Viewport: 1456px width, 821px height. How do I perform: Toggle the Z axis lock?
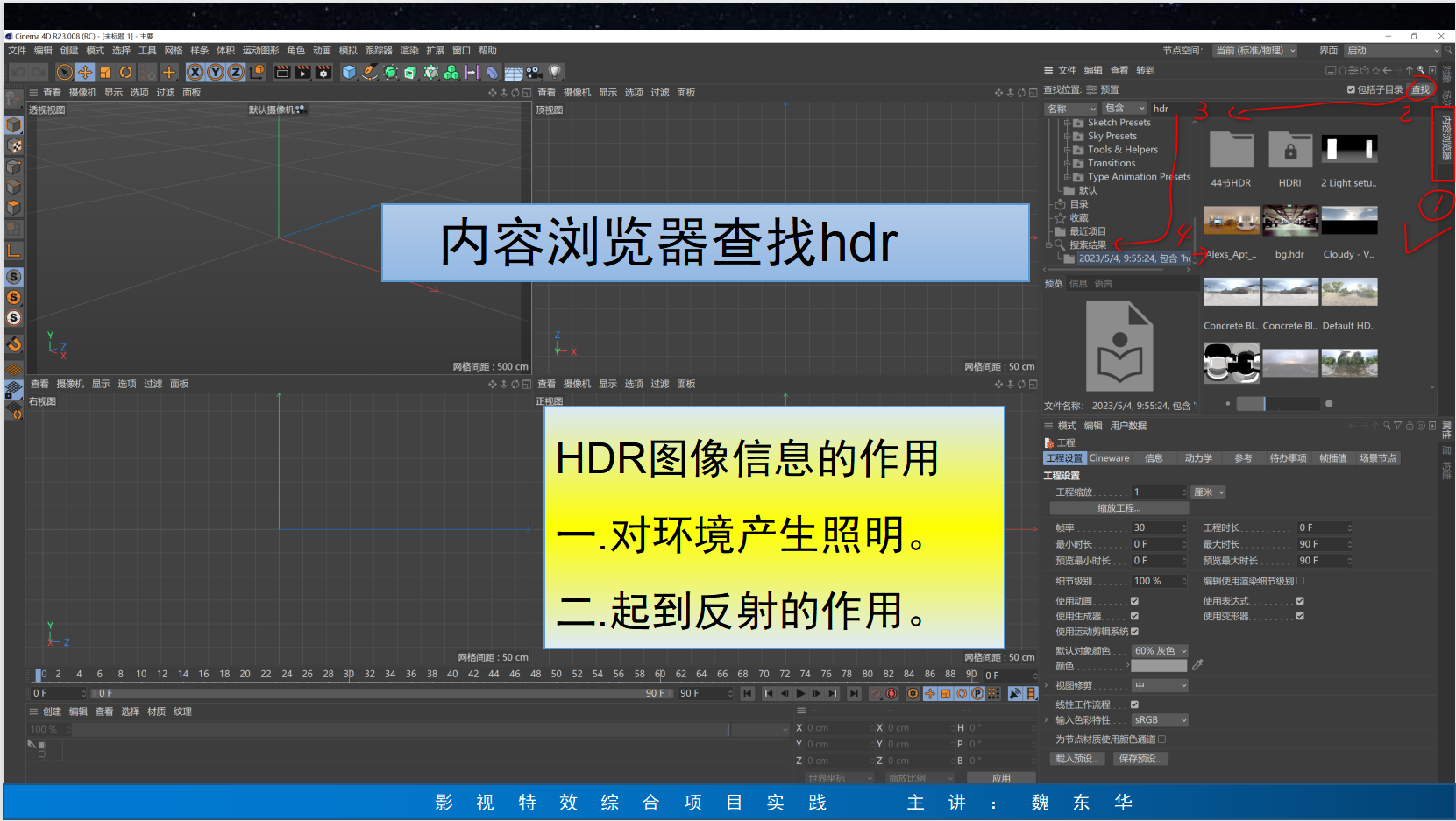[236, 73]
